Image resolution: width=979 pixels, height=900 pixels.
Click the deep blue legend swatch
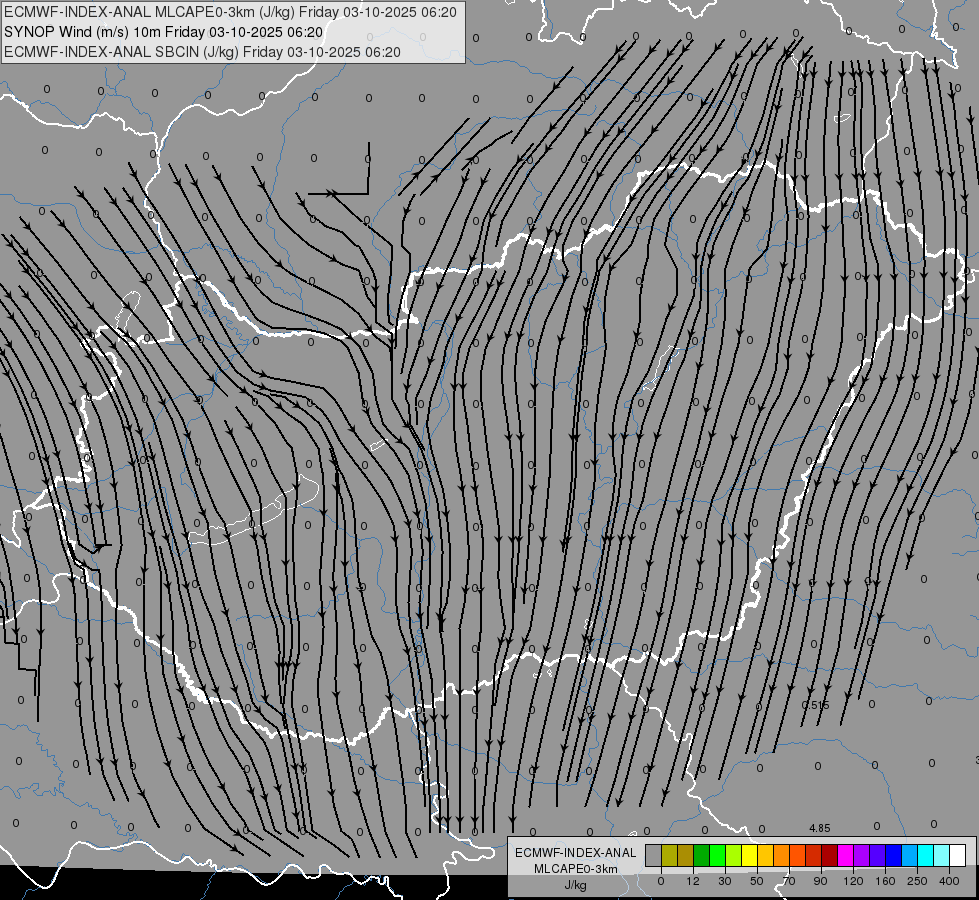coord(894,855)
